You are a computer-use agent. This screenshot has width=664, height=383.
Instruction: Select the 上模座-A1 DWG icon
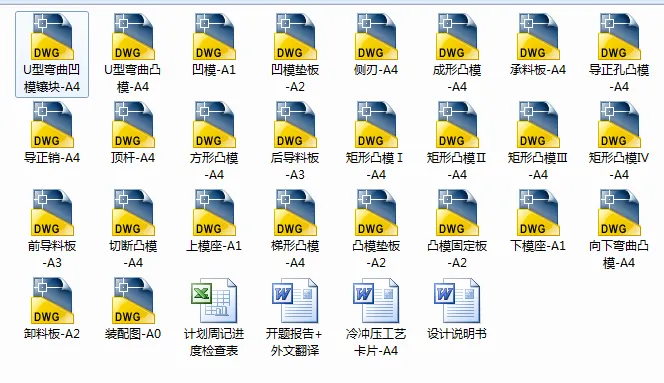coord(214,213)
